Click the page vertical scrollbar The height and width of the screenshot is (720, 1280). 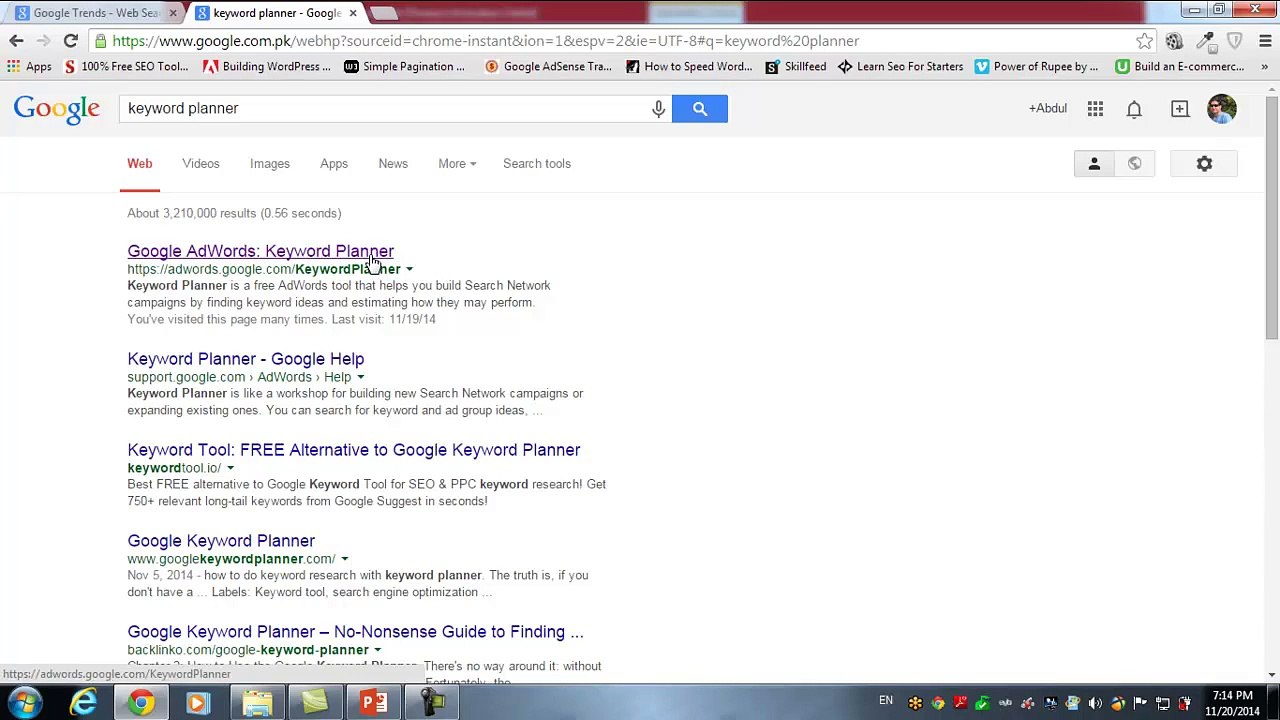(x=1271, y=220)
